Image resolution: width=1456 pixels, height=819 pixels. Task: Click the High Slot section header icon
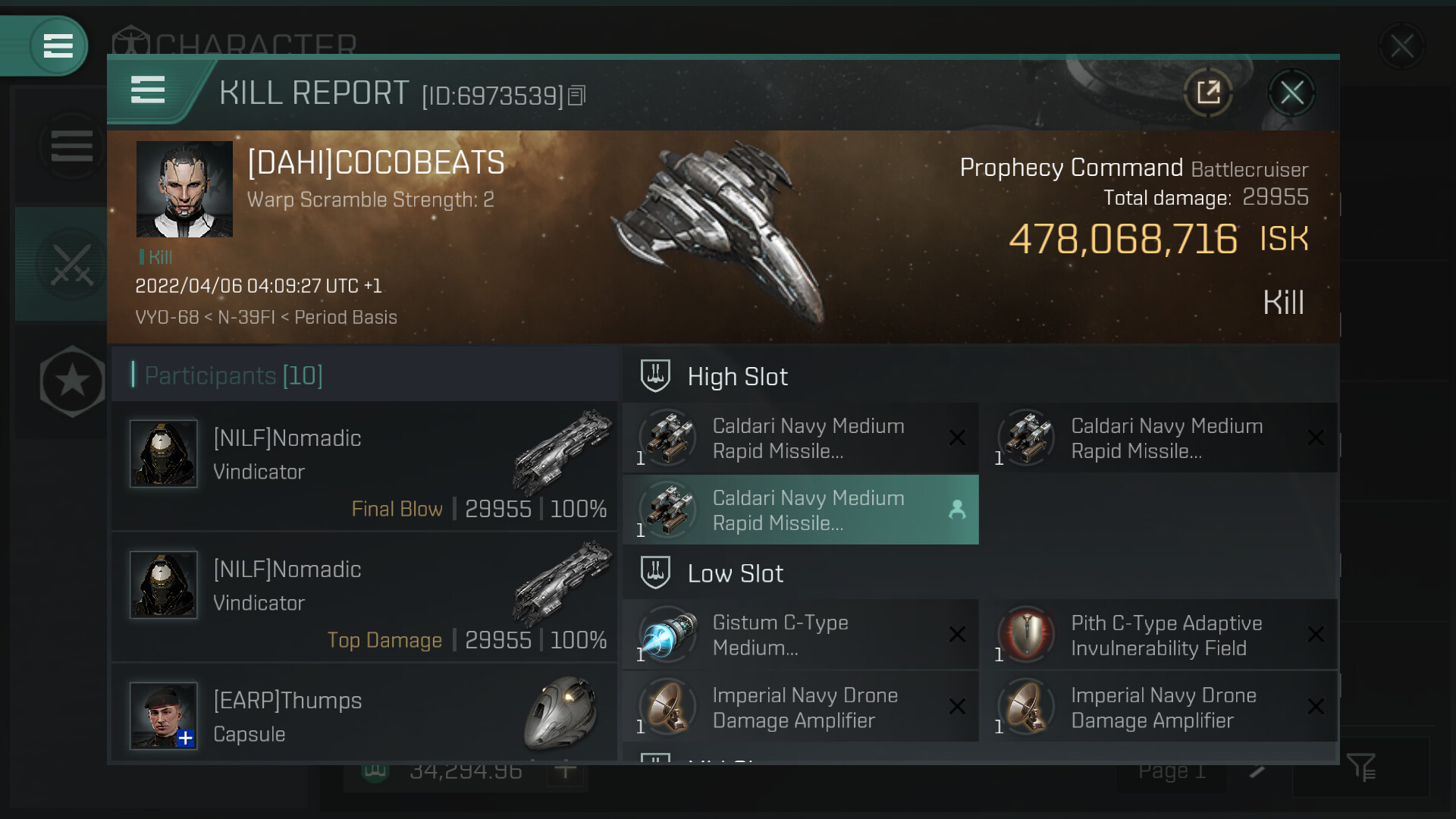655,376
